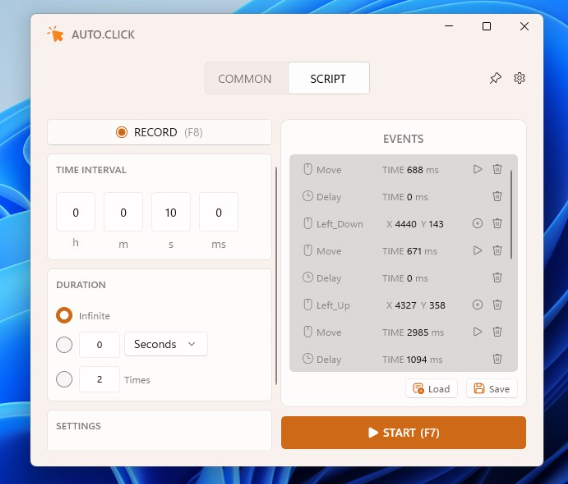Click the SETTINGS section header
The width and height of the screenshot is (568, 484).
coord(79,426)
